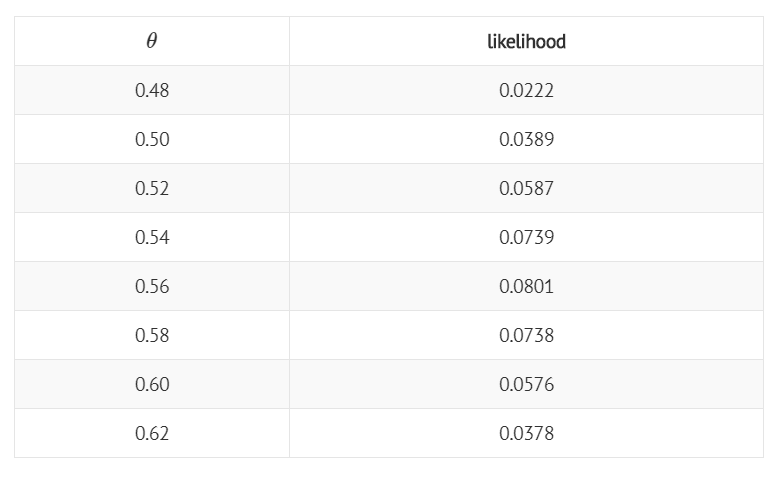773x479 pixels.
Task: Select the likelihood cell 0.0378
Action: 527,433
